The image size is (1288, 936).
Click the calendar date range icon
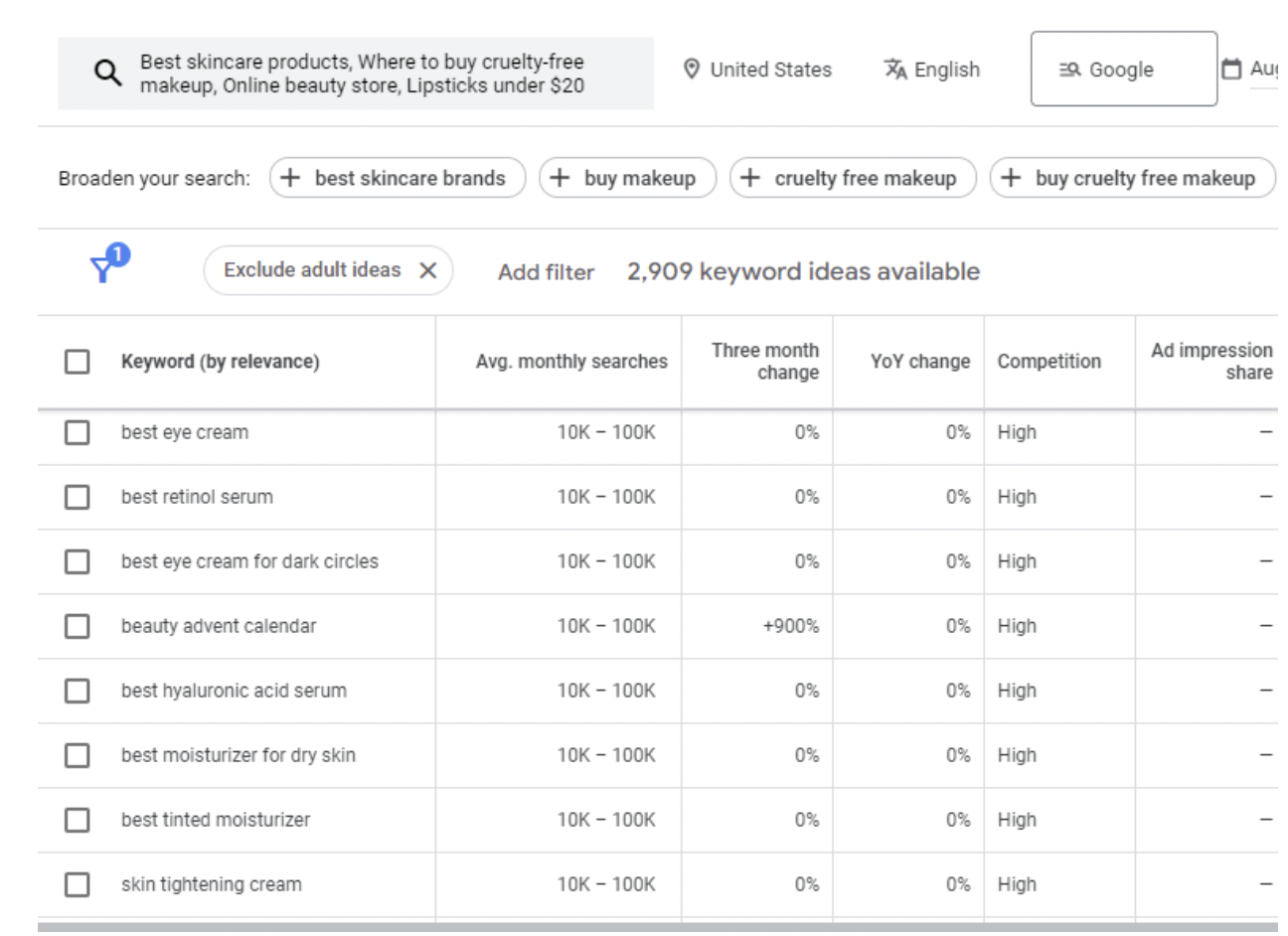click(1231, 70)
